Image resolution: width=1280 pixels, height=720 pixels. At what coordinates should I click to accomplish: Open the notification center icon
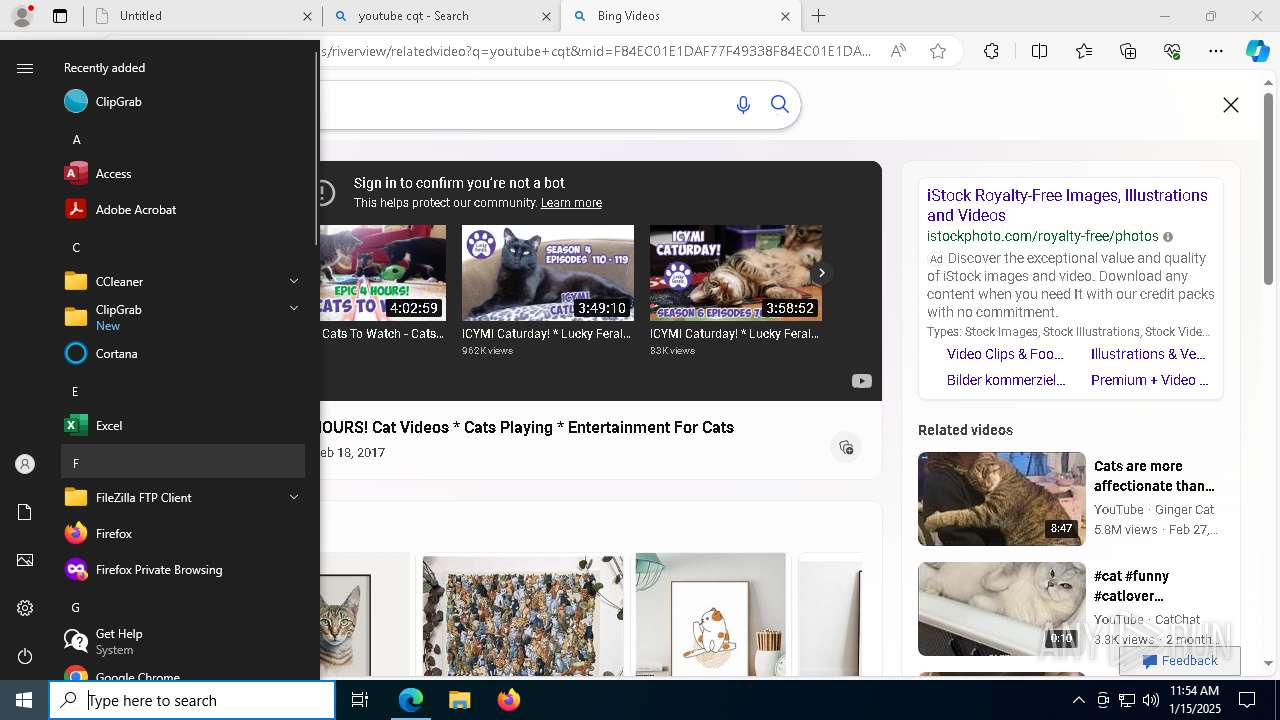(x=1247, y=700)
